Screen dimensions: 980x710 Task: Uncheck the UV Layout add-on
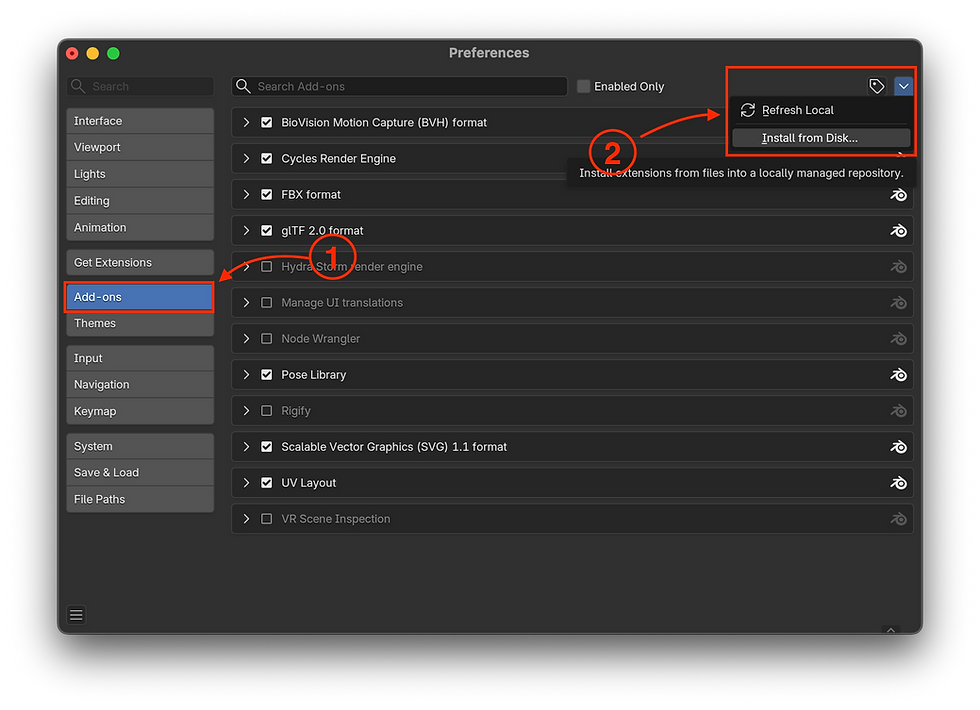[x=267, y=483]
